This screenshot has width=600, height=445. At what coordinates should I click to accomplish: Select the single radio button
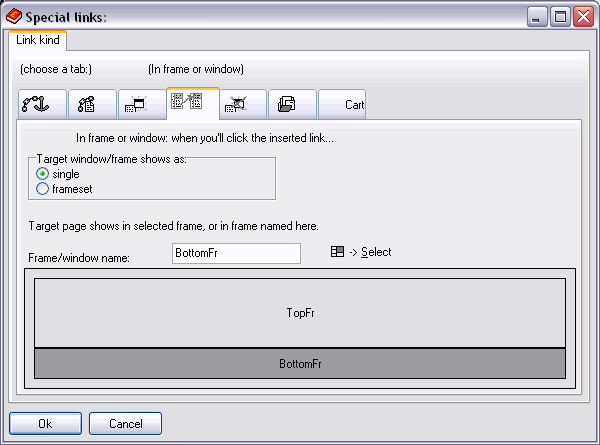(43, 174)
